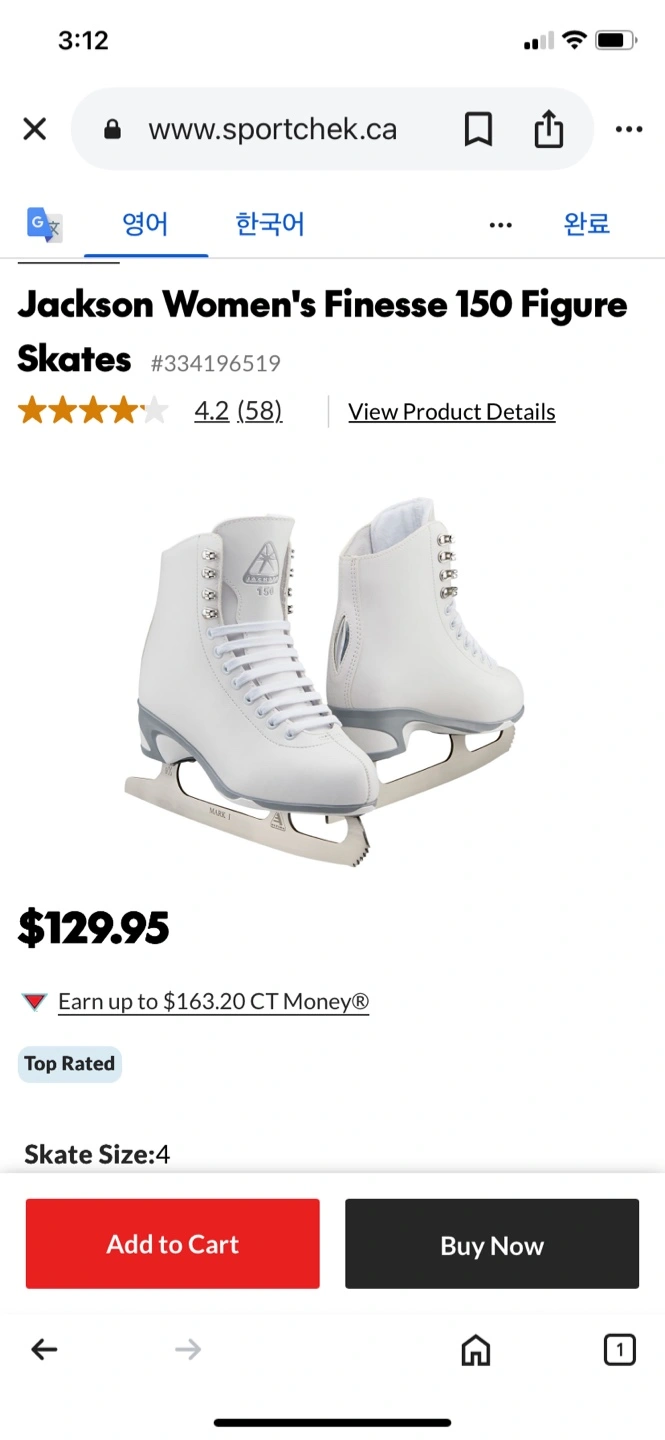Tap the Buy Now button
The image size is (665, 1440).
tap(492, 1244)
